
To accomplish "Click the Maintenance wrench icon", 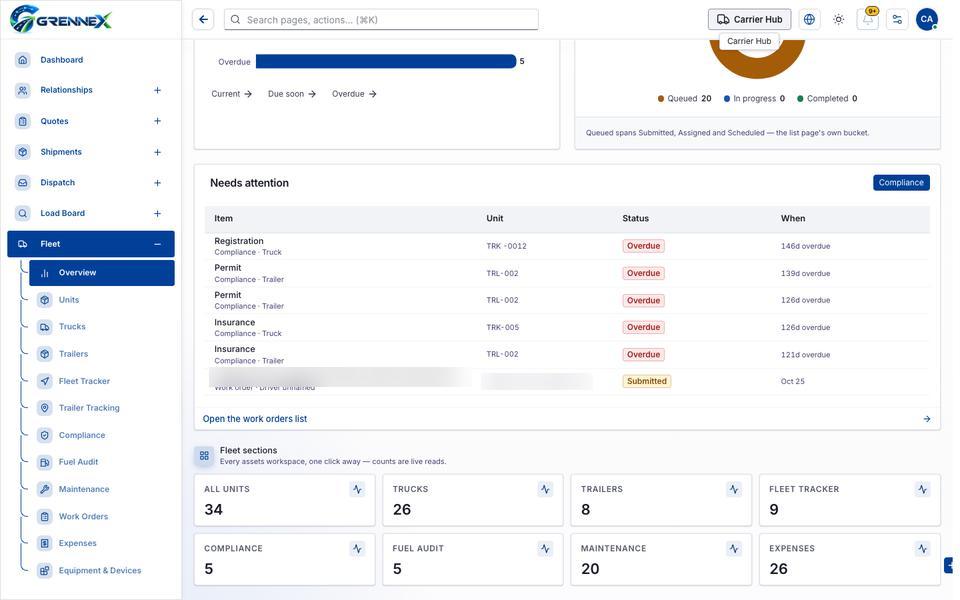I will tap(45, 489).
